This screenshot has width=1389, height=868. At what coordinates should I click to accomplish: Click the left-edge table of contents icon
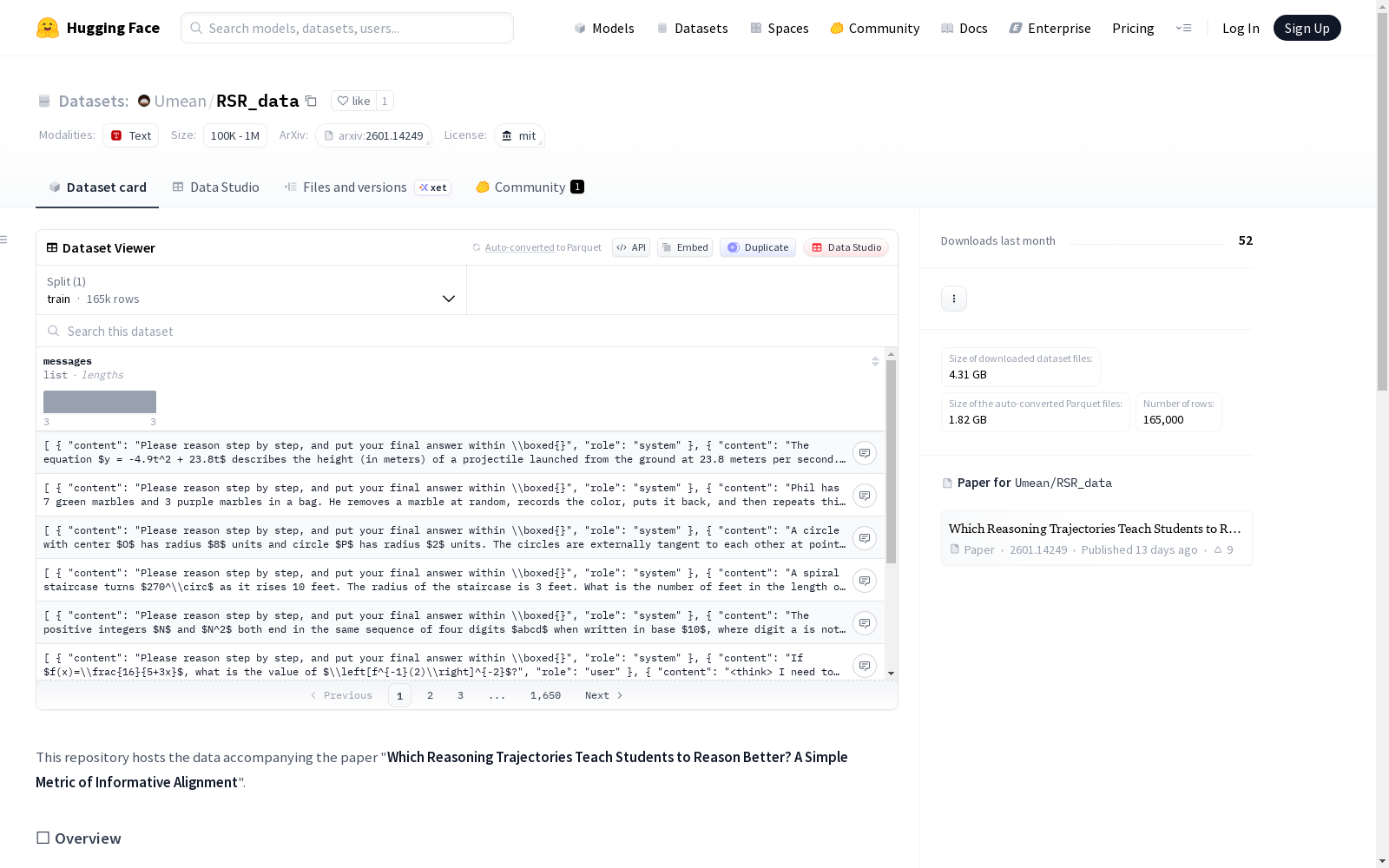pyautogui.click(x=4, y=240)
